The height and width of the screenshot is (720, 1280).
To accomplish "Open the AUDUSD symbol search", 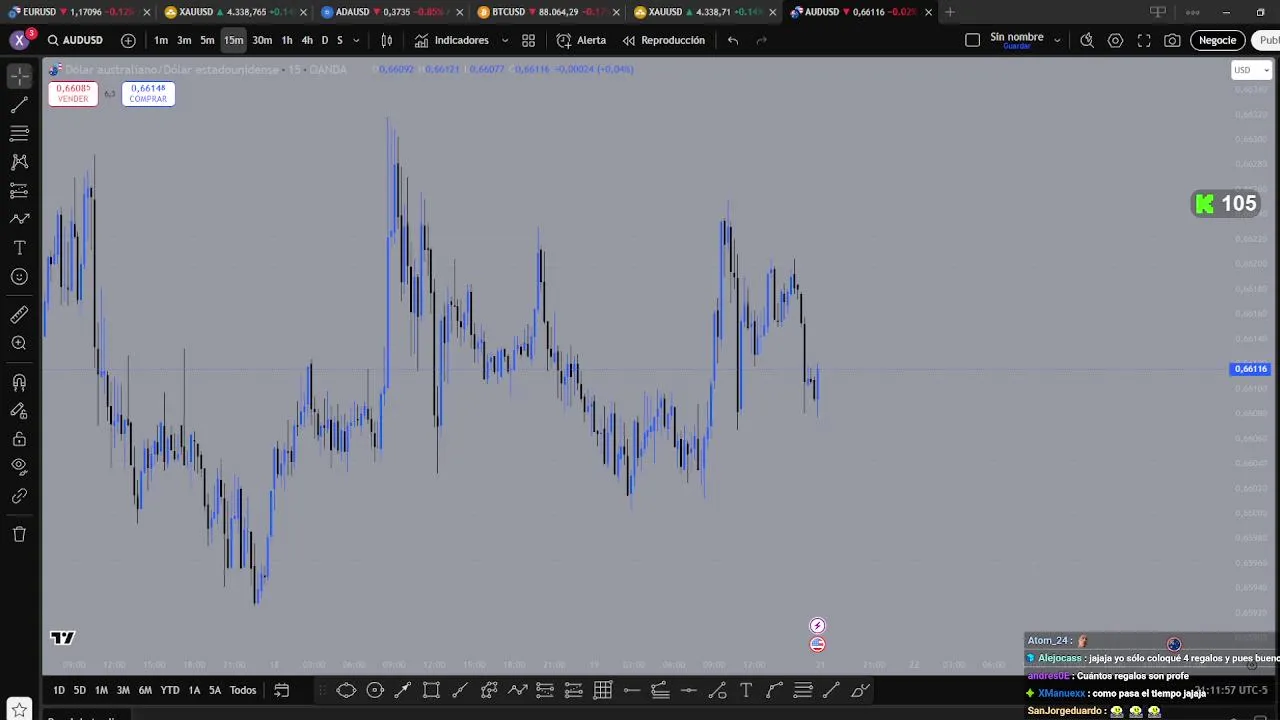I will pos(75,40).
